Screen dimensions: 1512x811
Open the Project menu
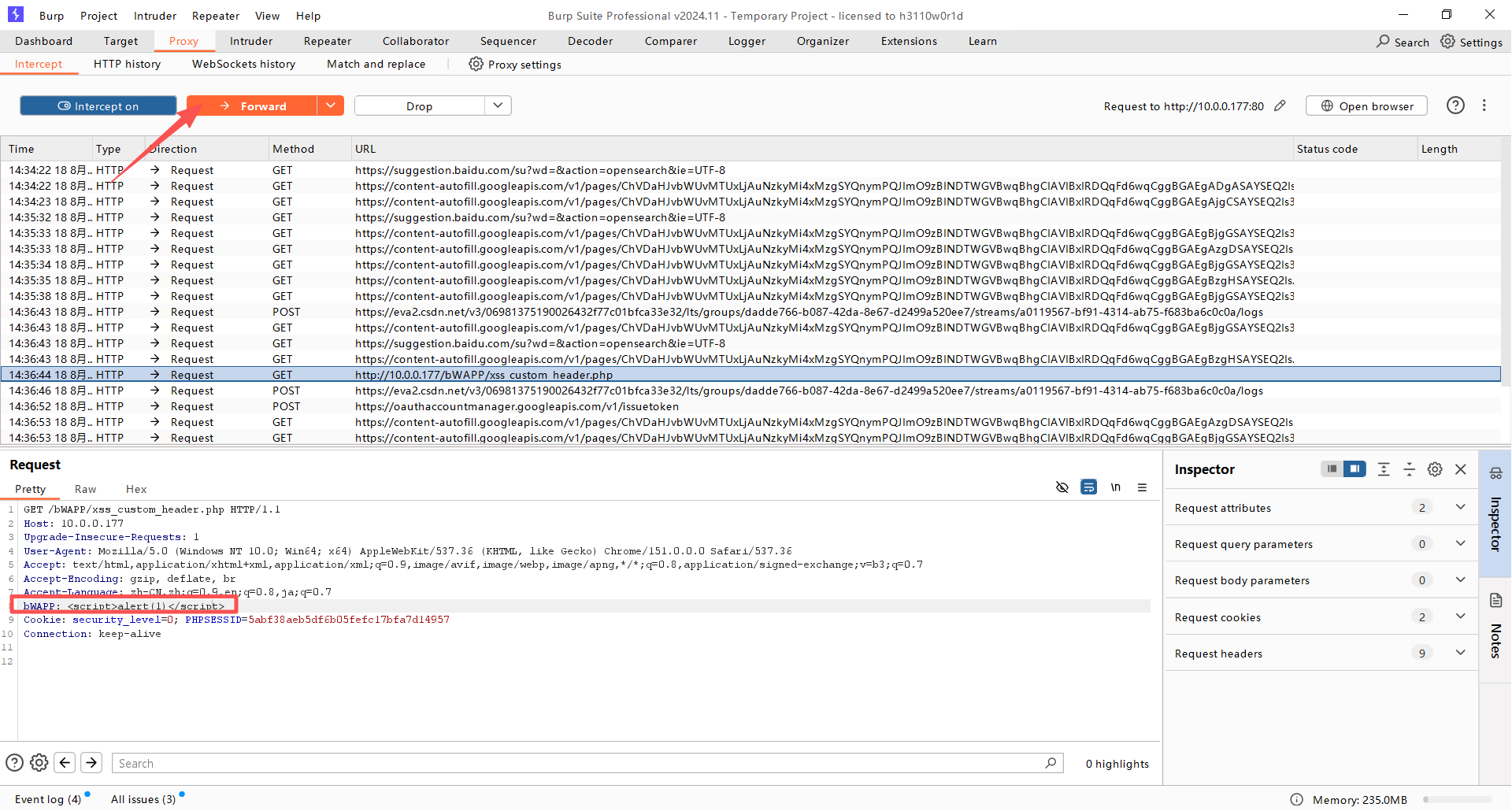pyautogui.click(x=99, y=16)
